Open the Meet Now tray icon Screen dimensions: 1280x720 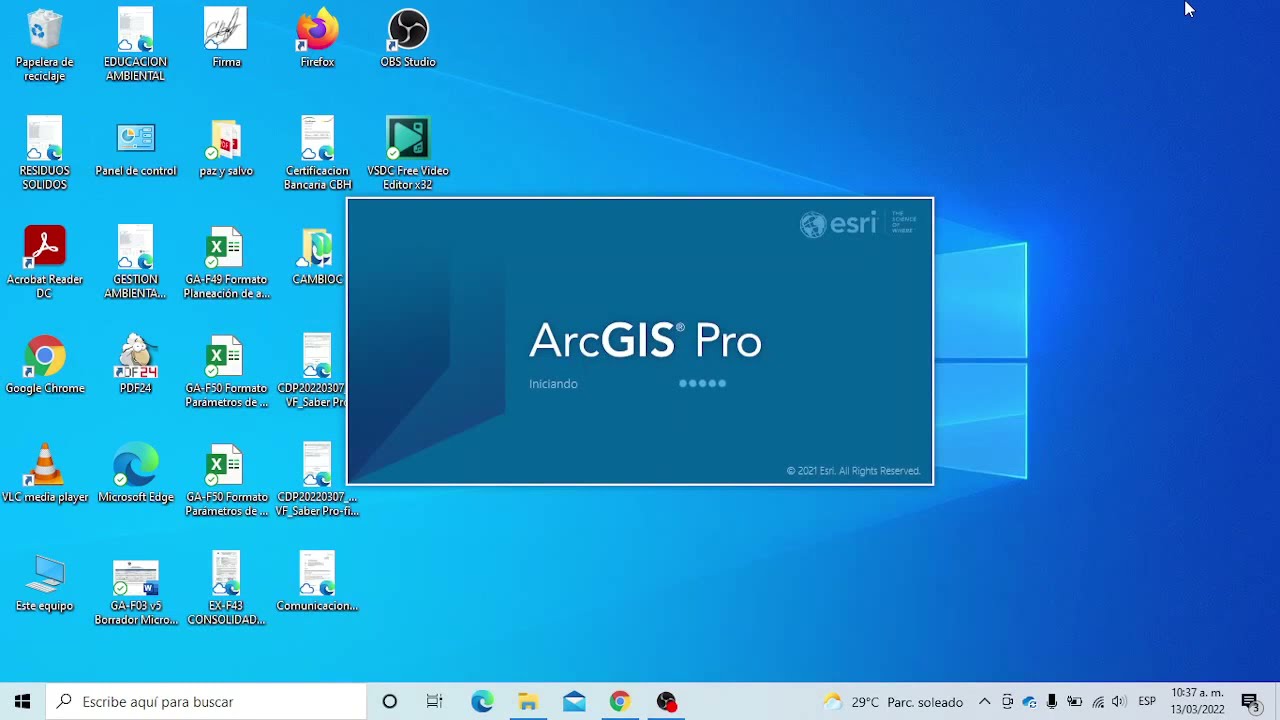[1007, 702]
